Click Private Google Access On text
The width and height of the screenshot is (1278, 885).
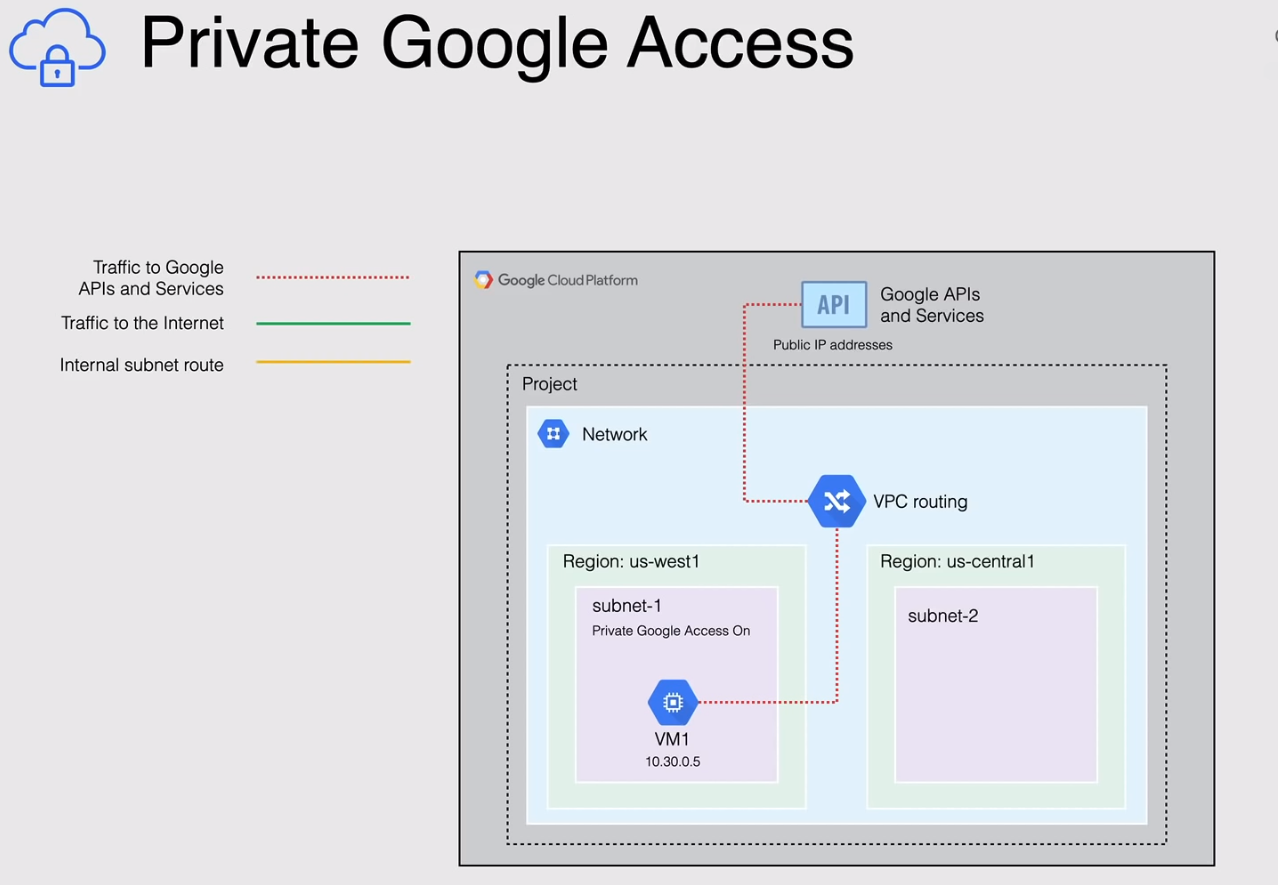(x=671, y=631)
